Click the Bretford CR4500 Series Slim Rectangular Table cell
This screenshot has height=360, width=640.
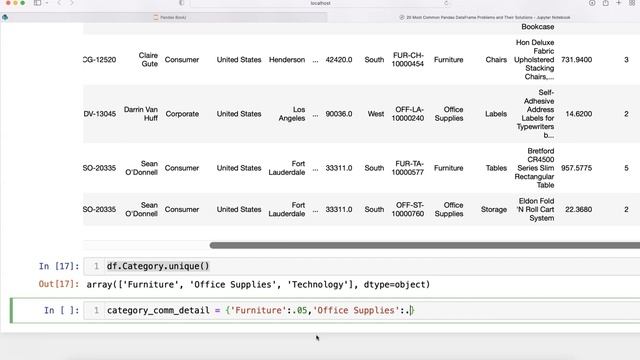[534, 168]
